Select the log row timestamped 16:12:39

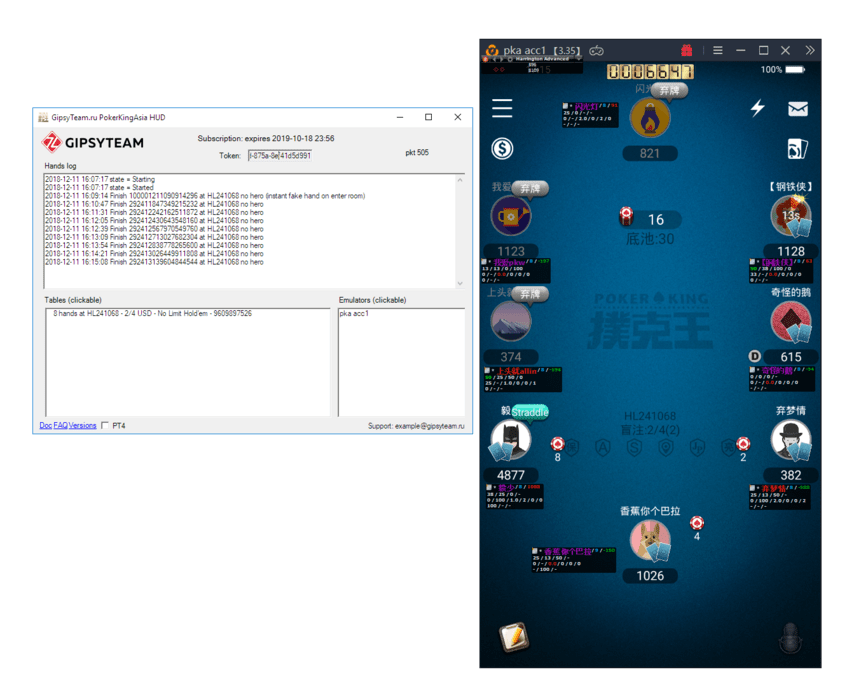(154, 229)
